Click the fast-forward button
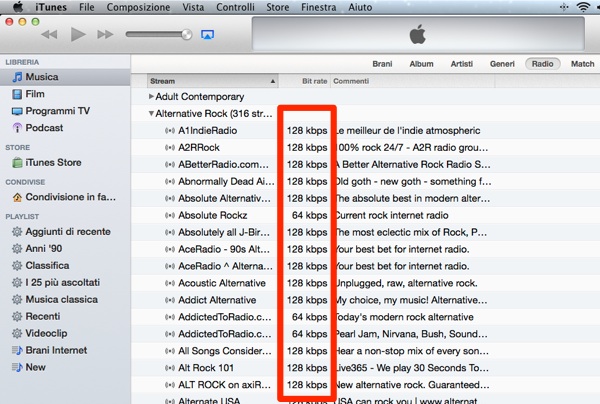 105,34
